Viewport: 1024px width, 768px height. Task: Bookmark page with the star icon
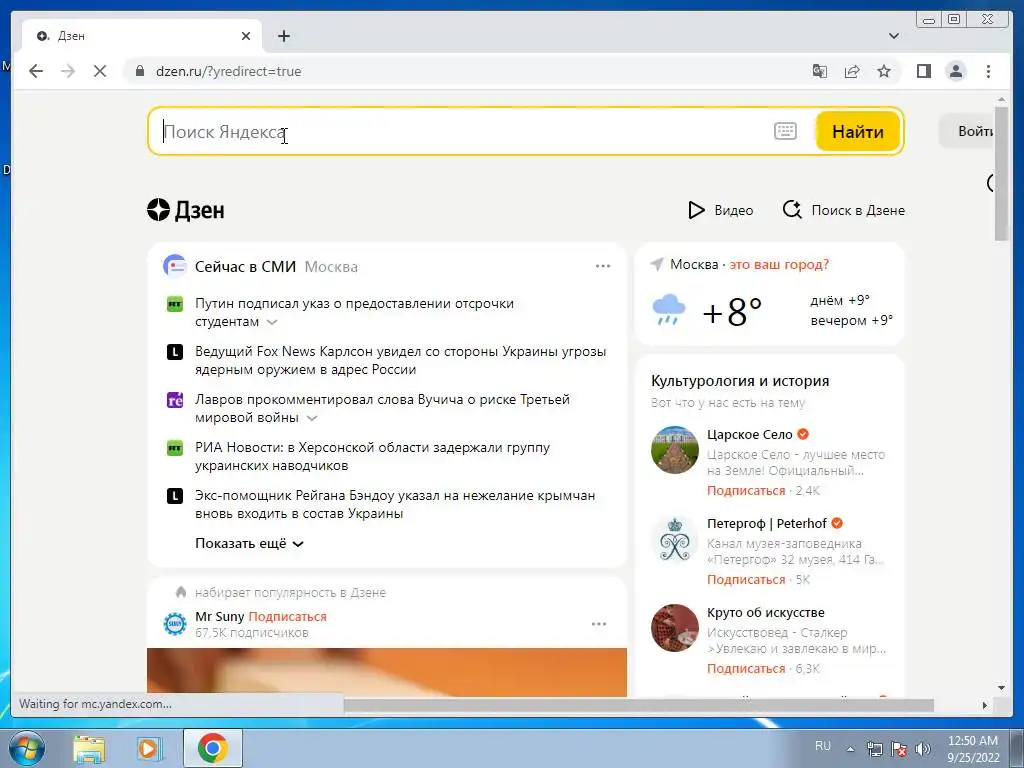pos(884,71)
